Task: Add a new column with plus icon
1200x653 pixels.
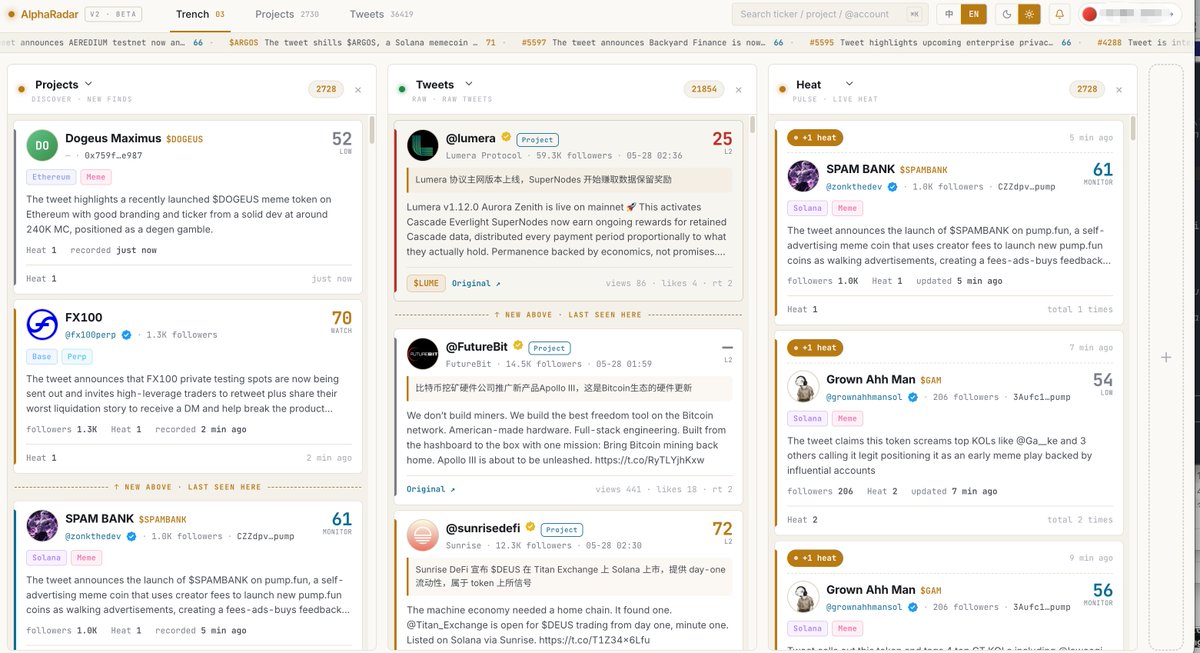Action: 1165,357
